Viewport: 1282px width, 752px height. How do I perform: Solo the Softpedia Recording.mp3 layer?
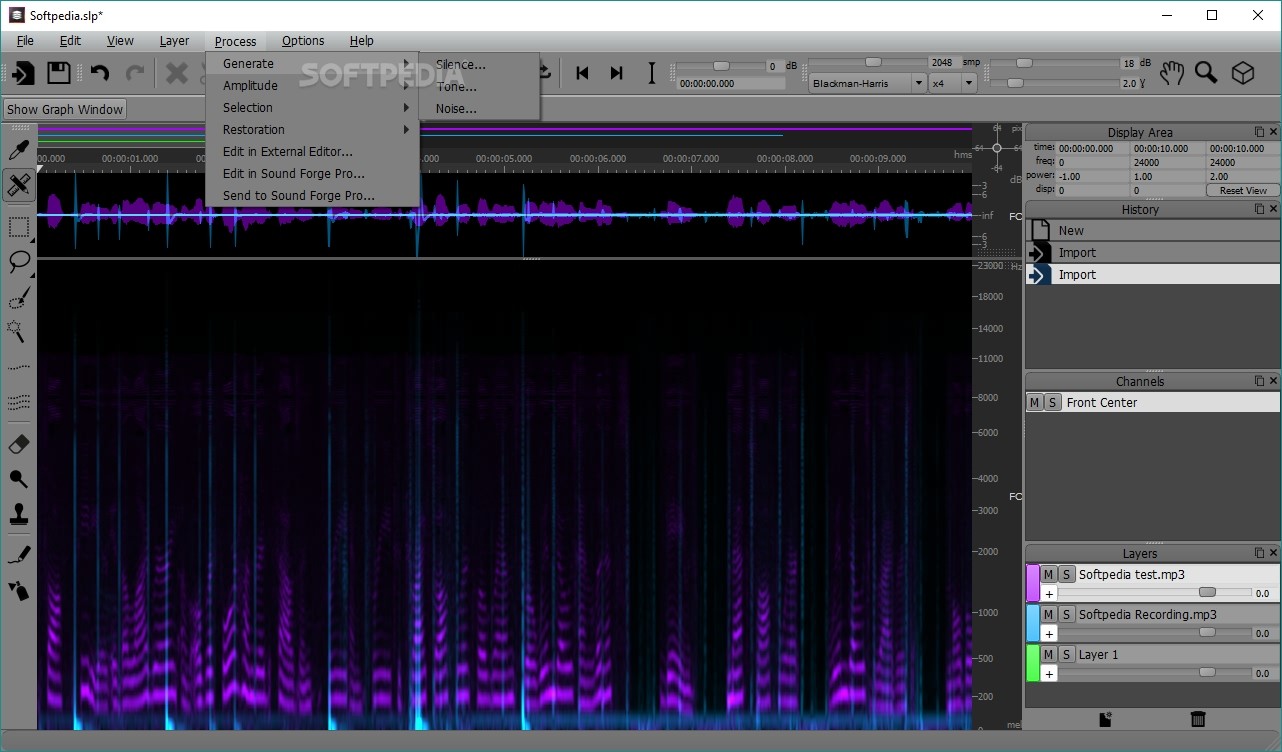click(1067, 614)
